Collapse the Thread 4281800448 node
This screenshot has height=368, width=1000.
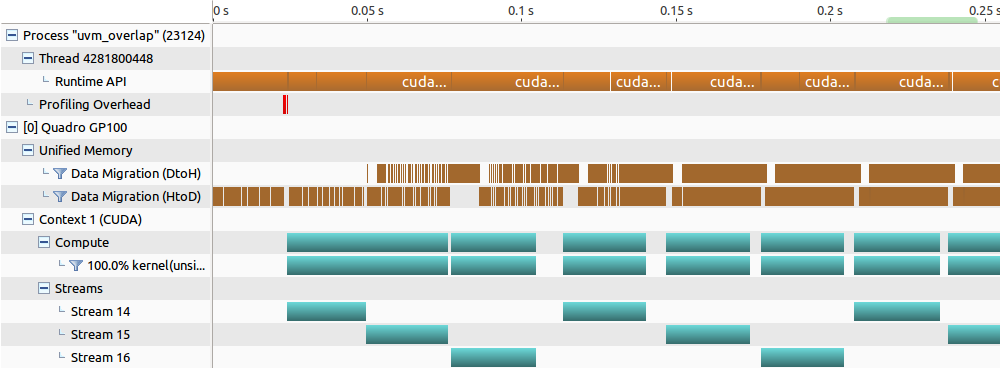coord(27,59)
